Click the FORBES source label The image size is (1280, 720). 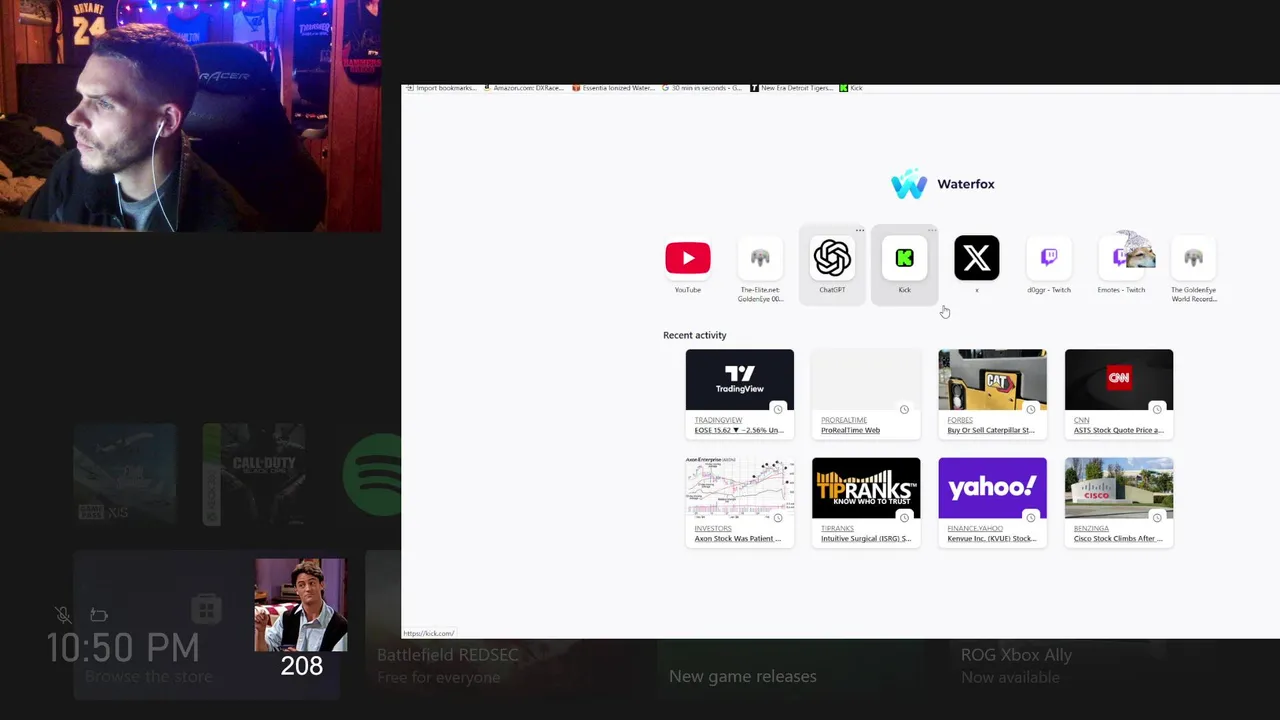pos(960,420)
